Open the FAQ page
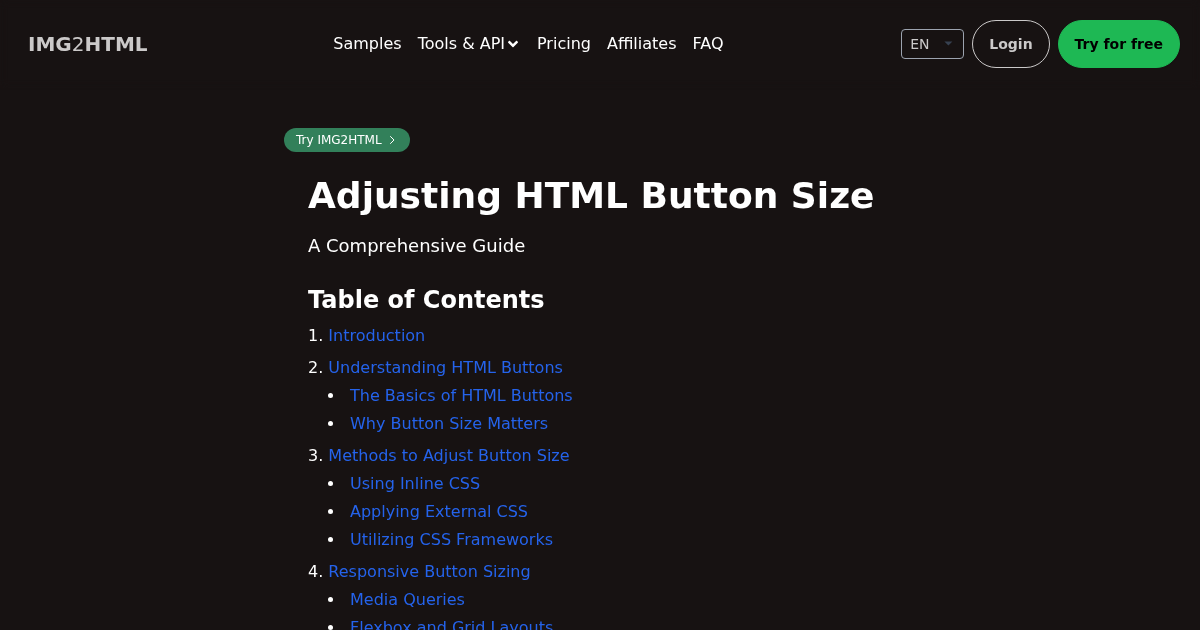Image resolution: width=1200 pixels, height=630 pixels. (x=707, y=44)
